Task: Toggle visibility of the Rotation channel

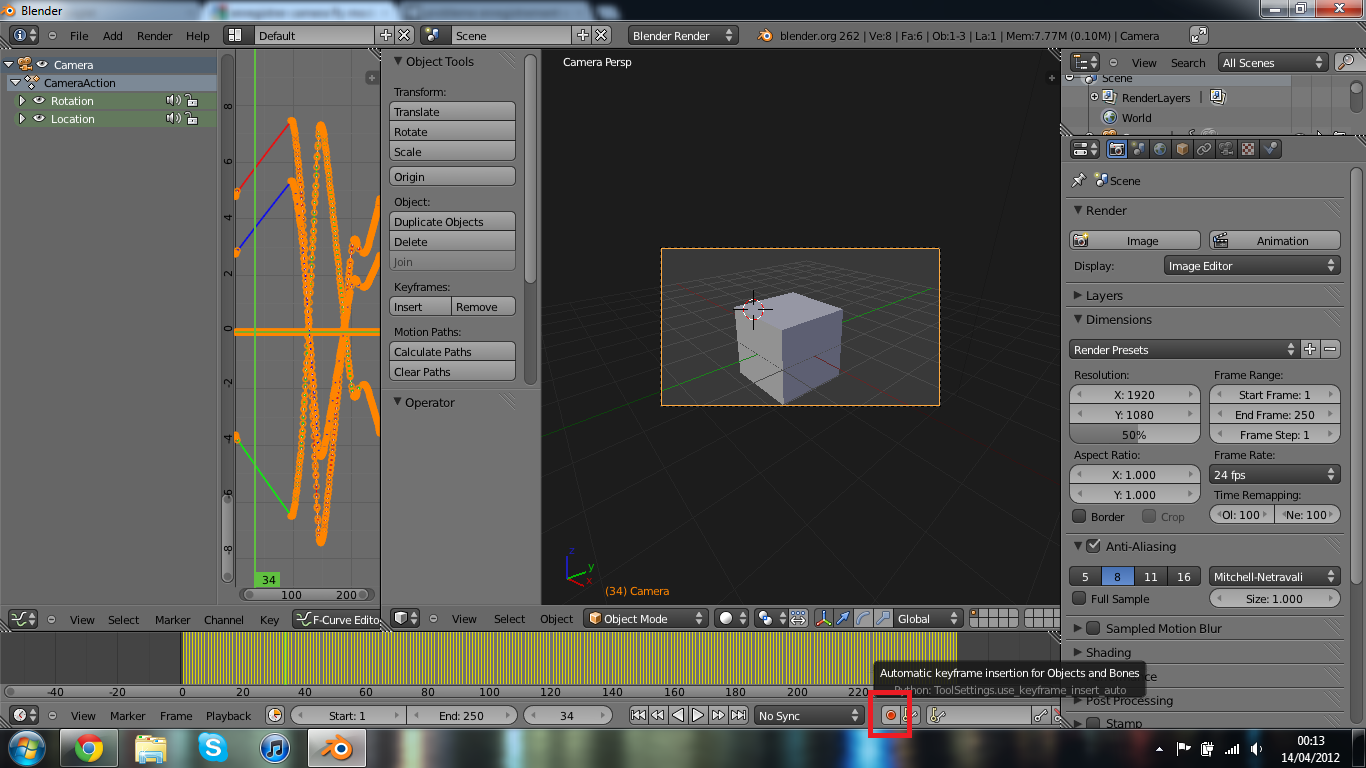Action: point(40,100)
